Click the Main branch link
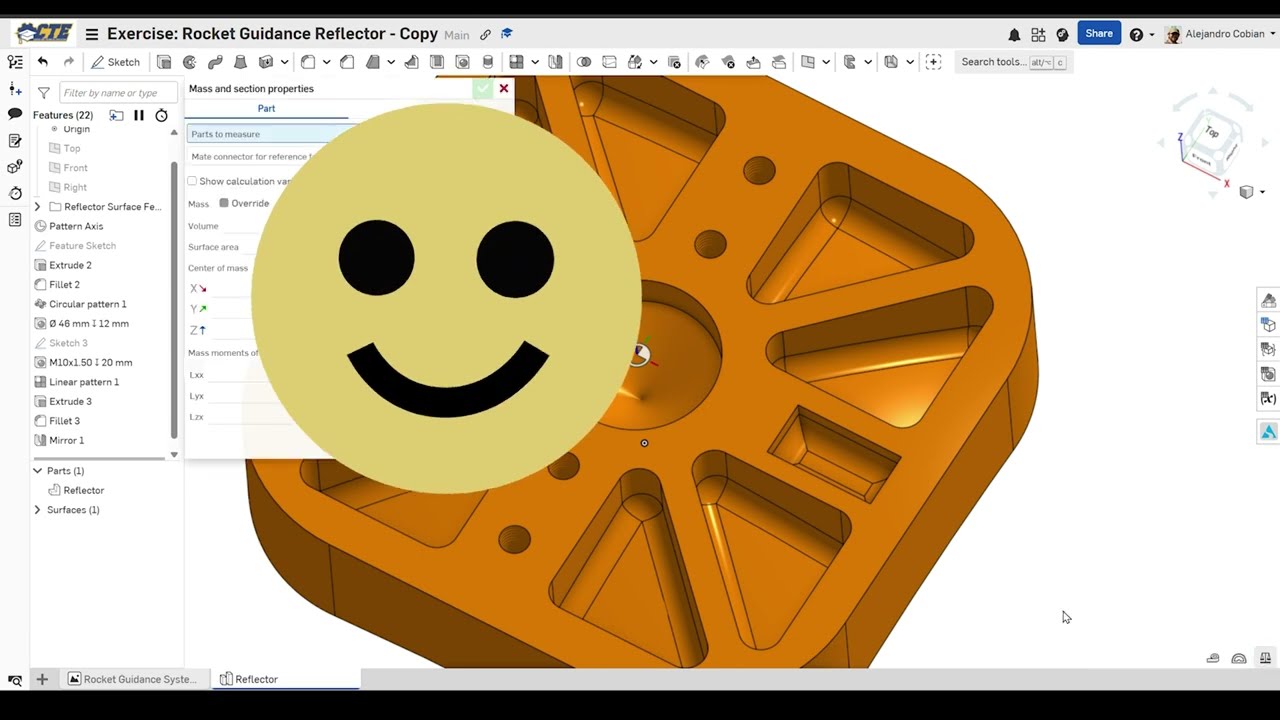Image resolution: width=1280 pixels, height=720 pixels. click(x=457, y=35)
